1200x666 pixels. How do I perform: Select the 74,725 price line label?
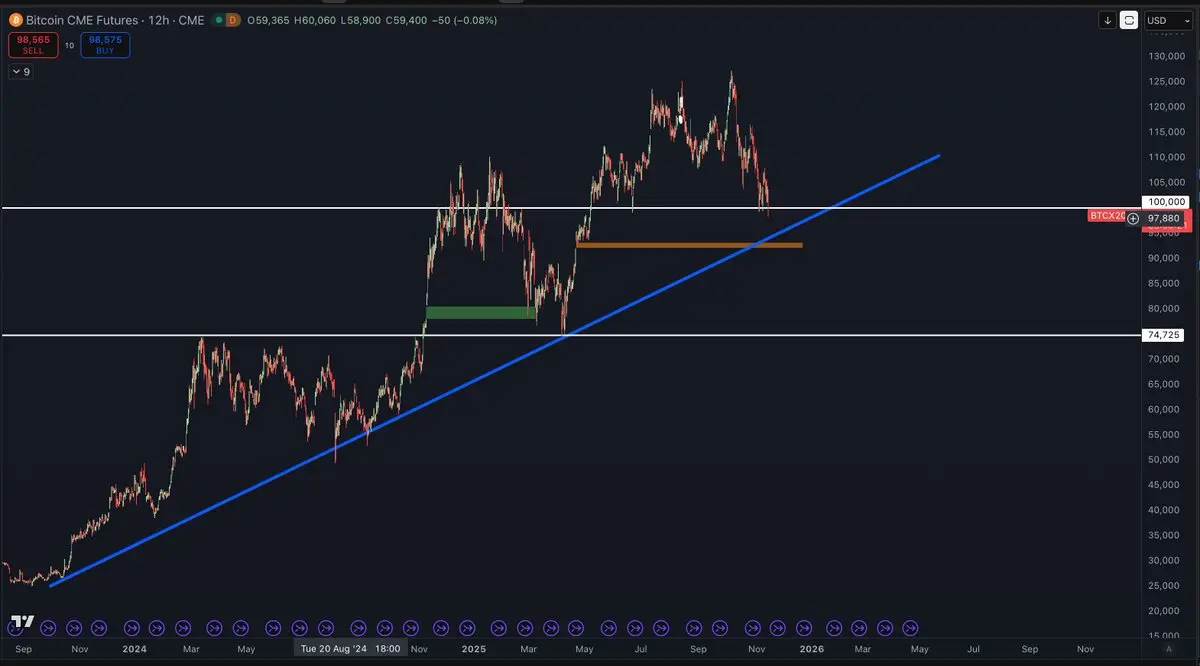(1164, 336)
